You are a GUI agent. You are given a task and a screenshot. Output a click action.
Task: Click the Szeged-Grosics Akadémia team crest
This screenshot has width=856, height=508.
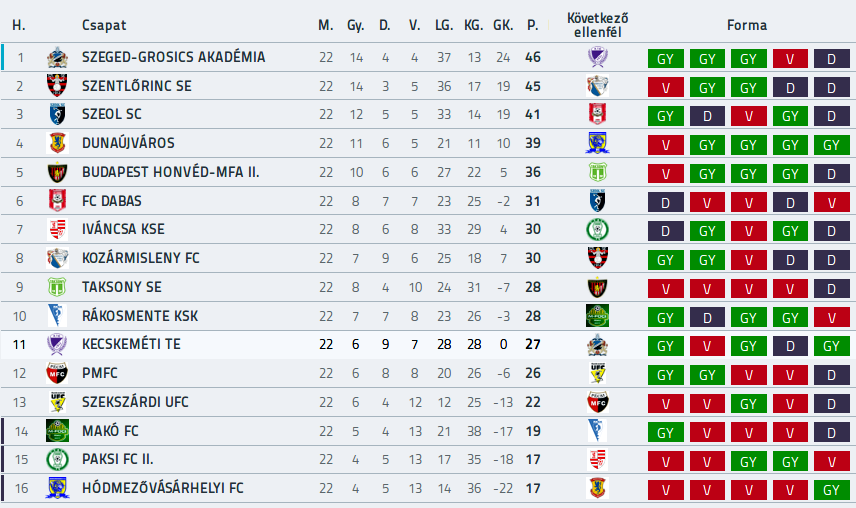[x=57, y=57]
